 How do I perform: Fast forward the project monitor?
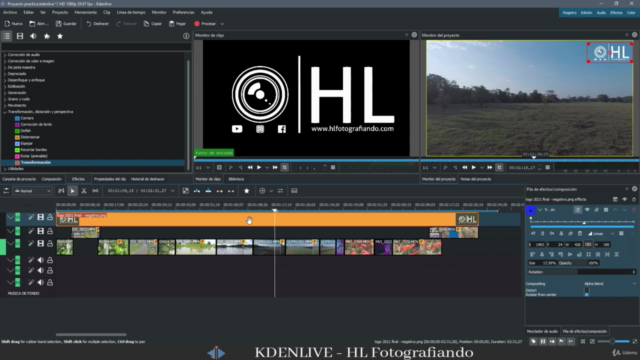pyautogui.click(x=489, y=167)
